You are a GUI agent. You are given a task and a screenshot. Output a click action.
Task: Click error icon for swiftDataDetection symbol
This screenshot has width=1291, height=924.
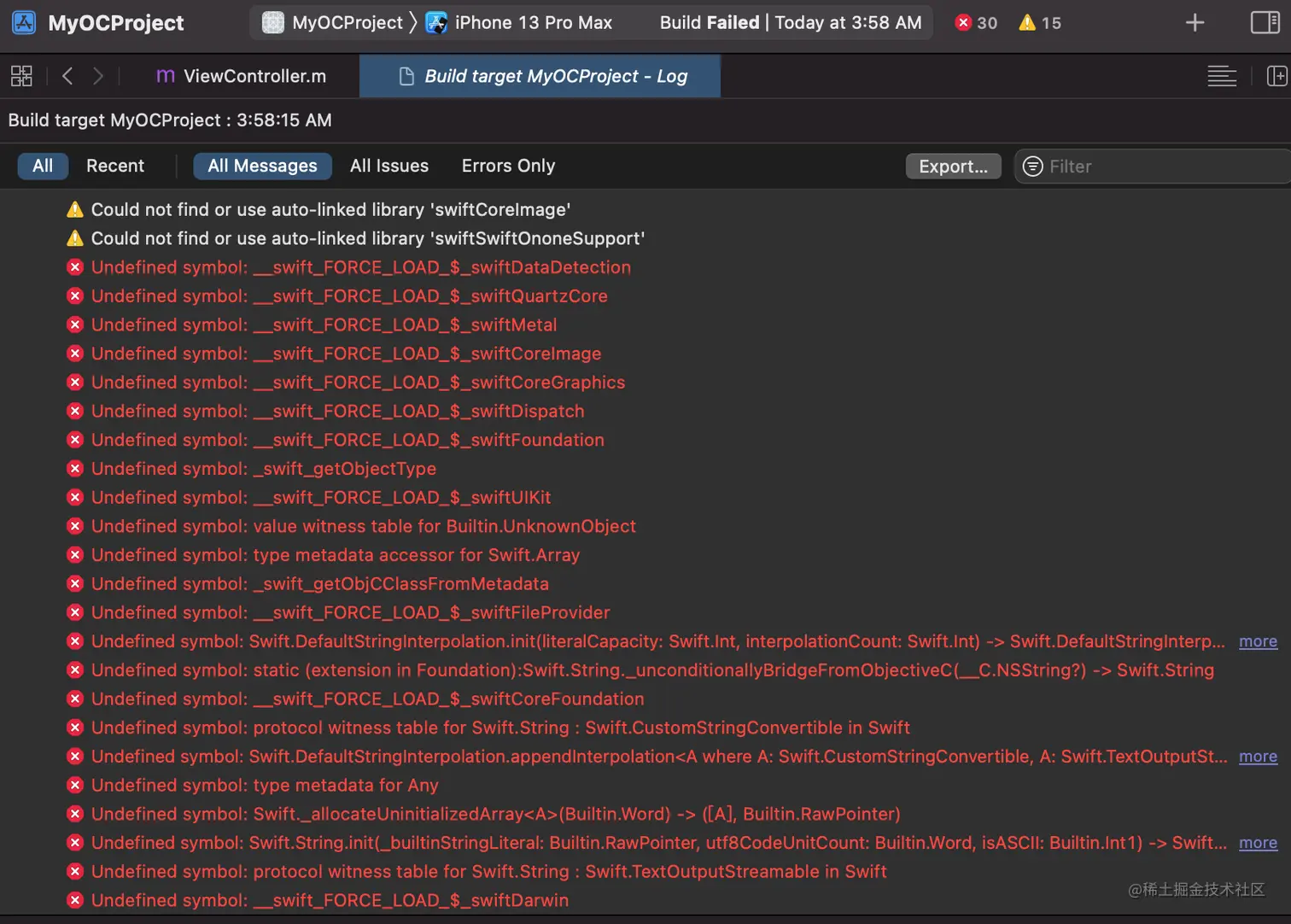pyautogui.click(x=75, y=267)
